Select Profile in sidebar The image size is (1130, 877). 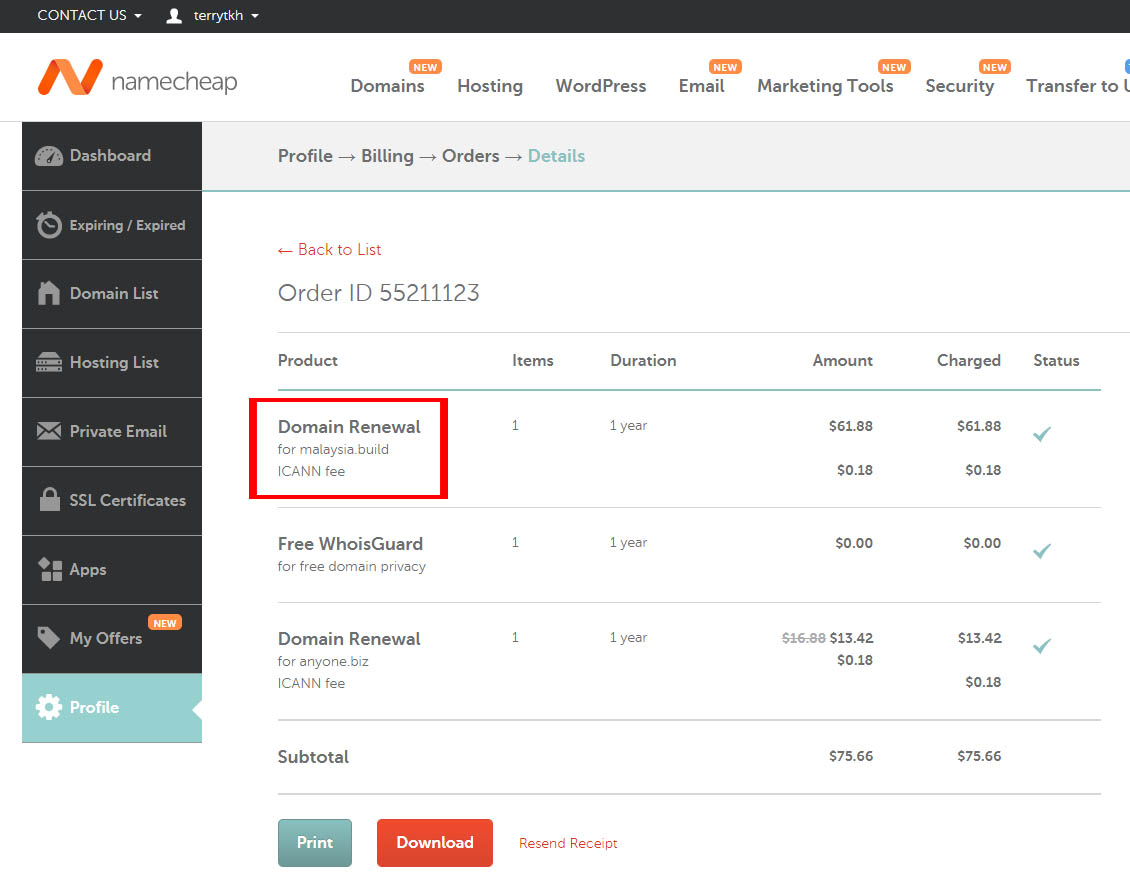point(112,708)
